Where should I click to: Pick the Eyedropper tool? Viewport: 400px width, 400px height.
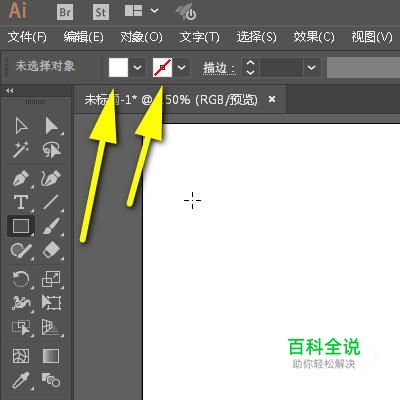(21, 380)
